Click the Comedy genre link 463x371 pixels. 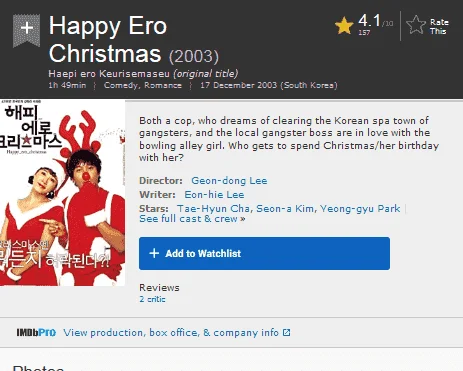tap(121, 85)
